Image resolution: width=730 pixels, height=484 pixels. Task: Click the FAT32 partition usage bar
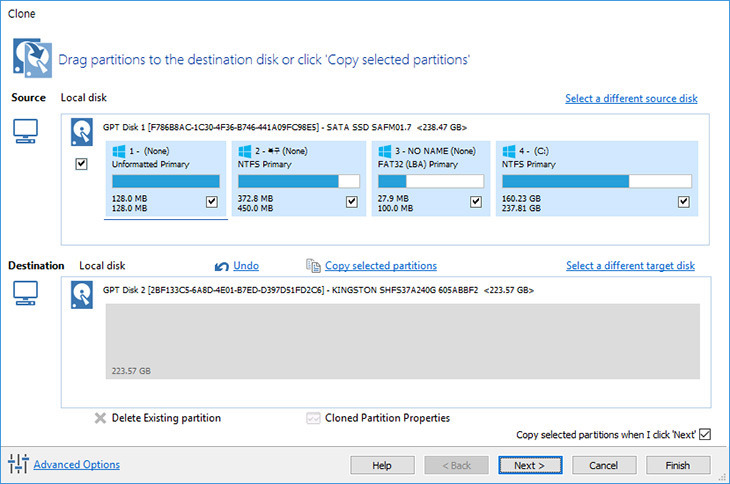click(431, 181)
